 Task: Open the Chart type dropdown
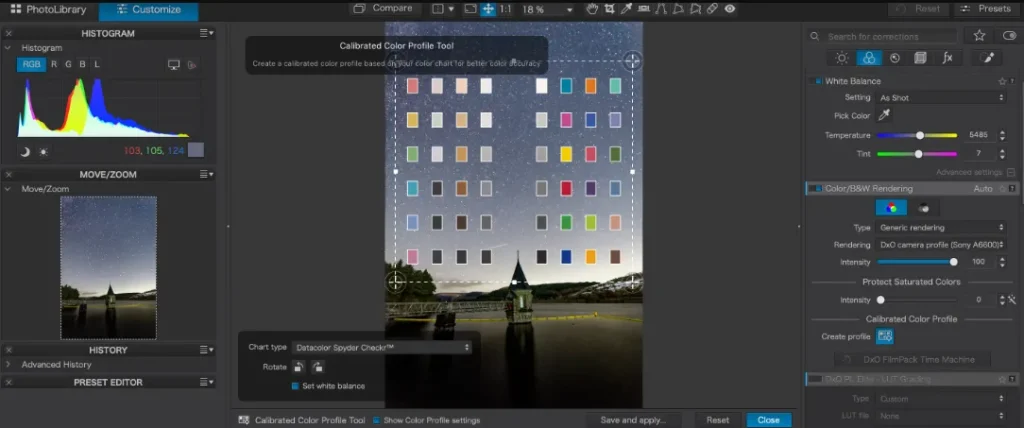click(381, 348)
